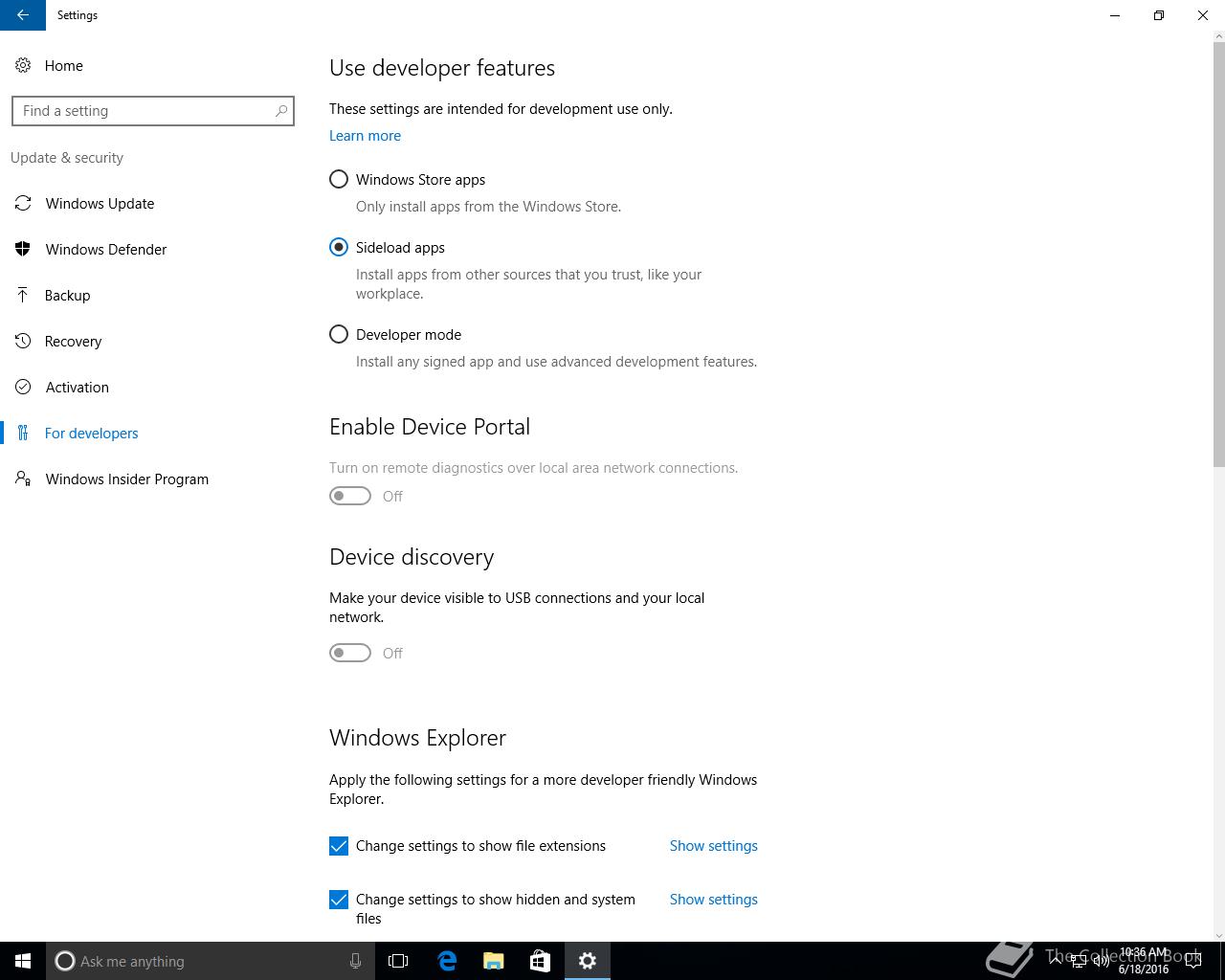Click the scrollbar down arrow
Viewport: 1225px width, 980px height.
pyautogui.click(x=1218, y=935)
